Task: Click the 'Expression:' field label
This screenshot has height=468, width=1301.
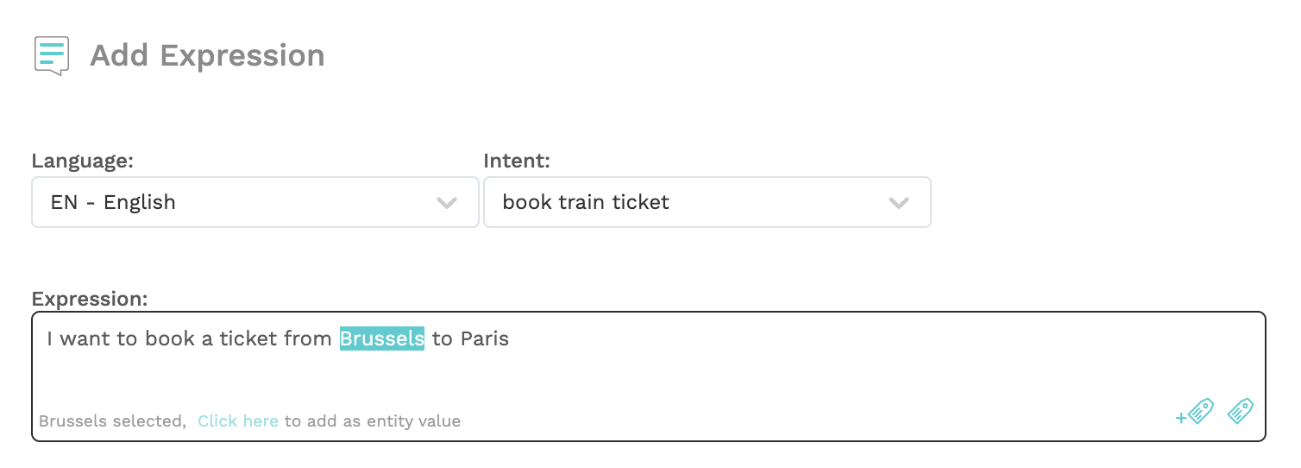Action: tap(89, 299)
